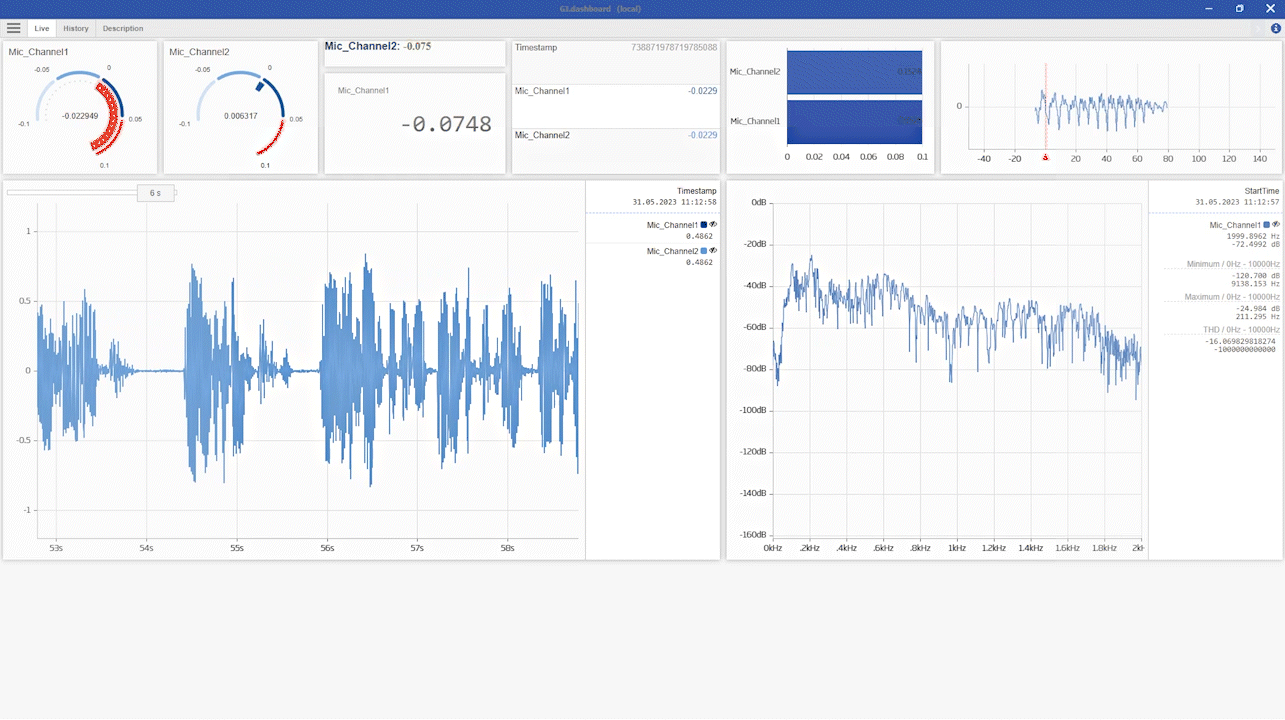Click the blue info icon
The image size is (1285, 720).
click(1275, 28)
